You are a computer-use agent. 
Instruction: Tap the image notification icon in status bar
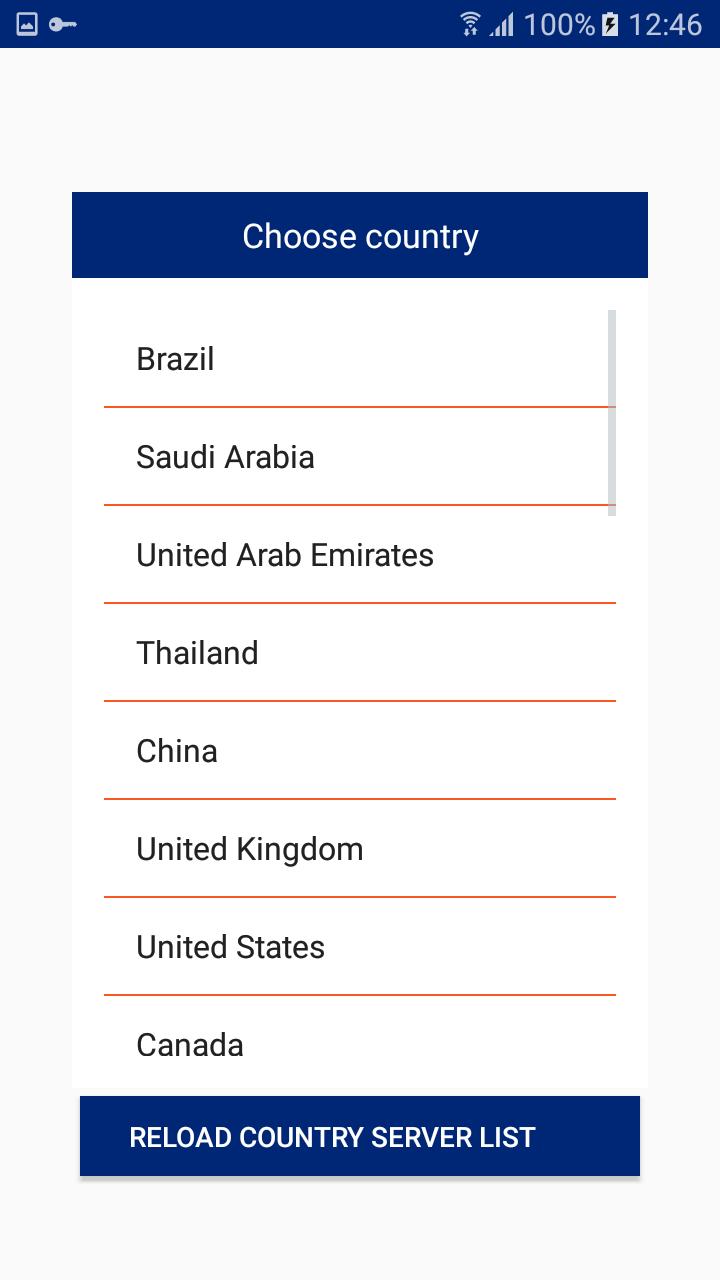click(27, 24)
